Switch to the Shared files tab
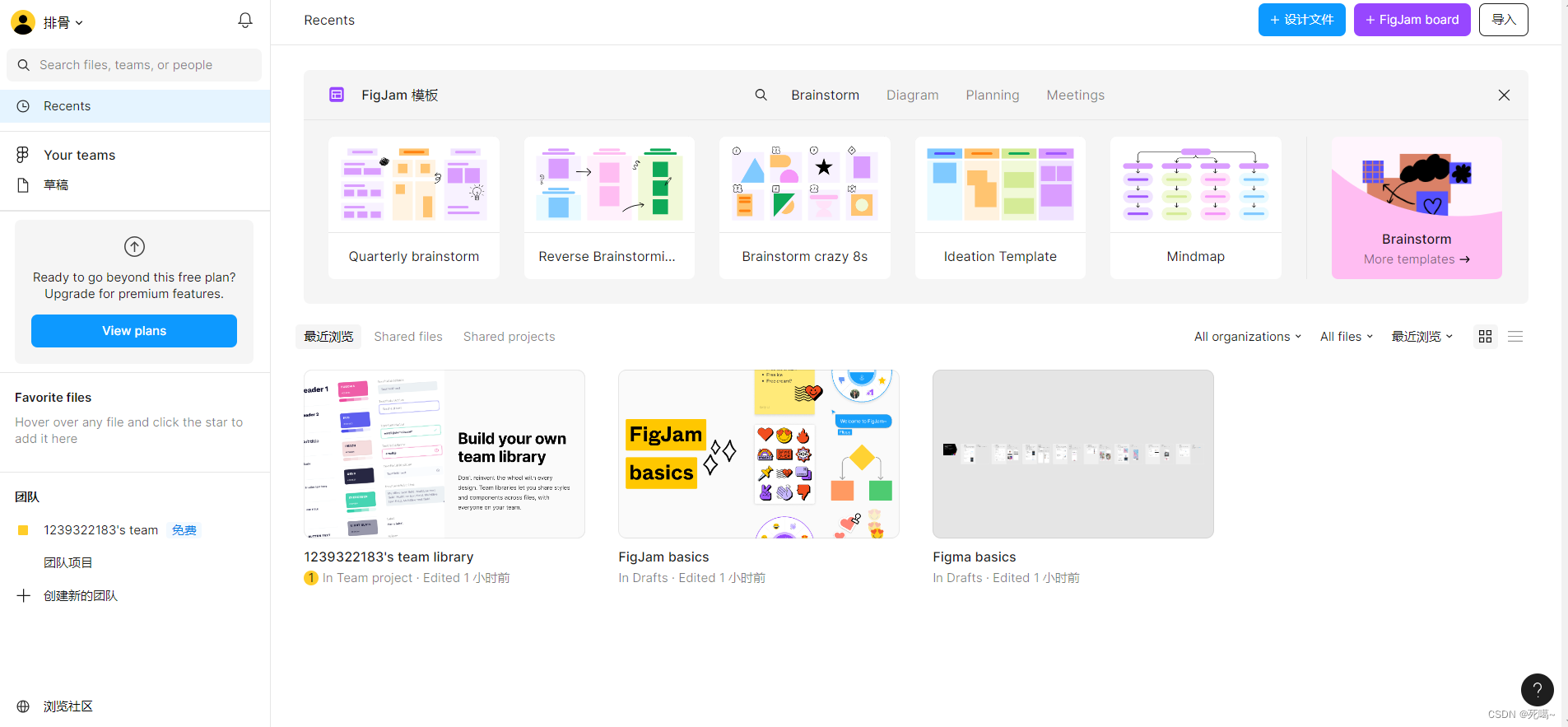 [408, 337]
